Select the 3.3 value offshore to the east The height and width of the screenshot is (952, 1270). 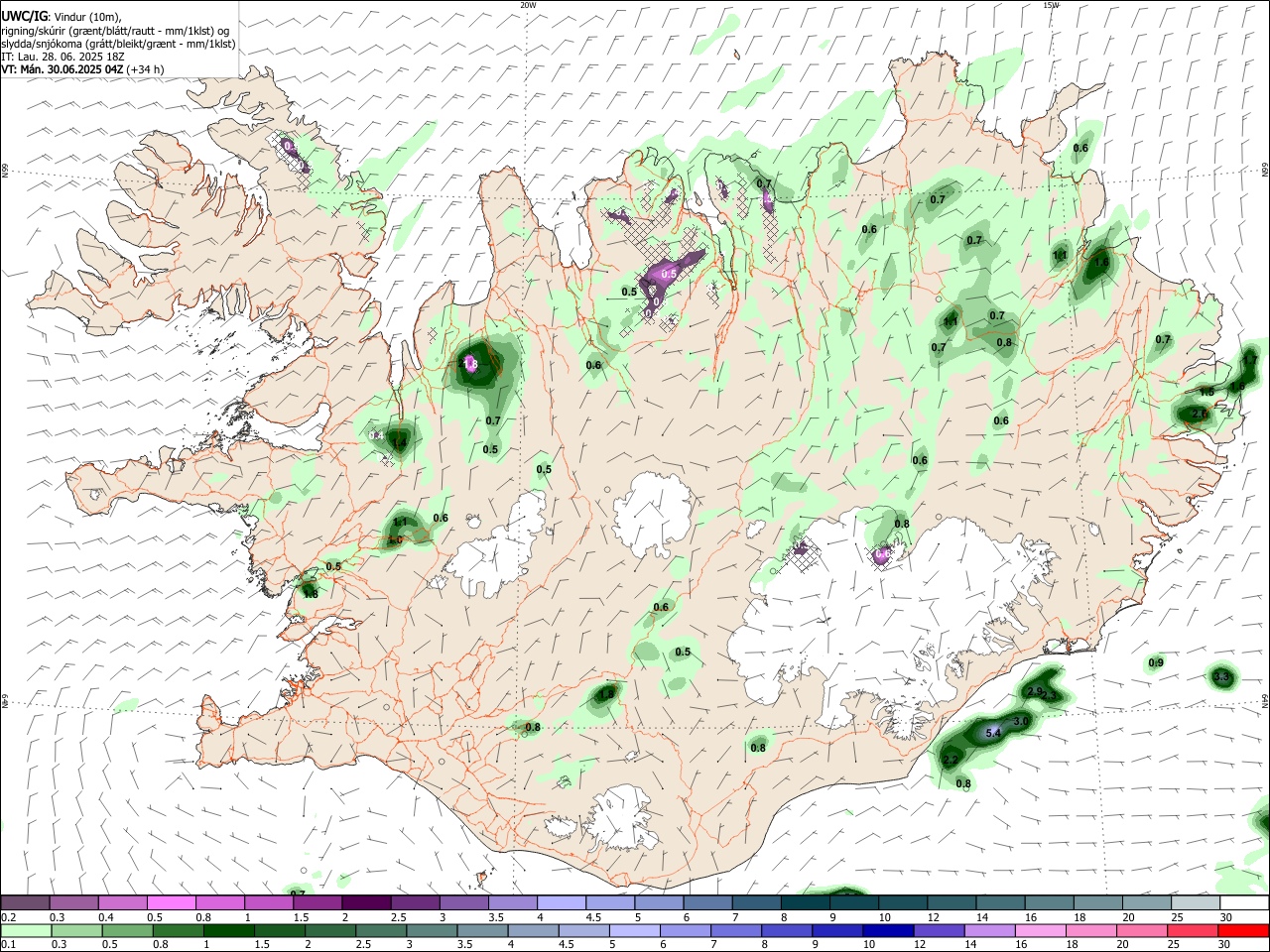pos(1221,677)
